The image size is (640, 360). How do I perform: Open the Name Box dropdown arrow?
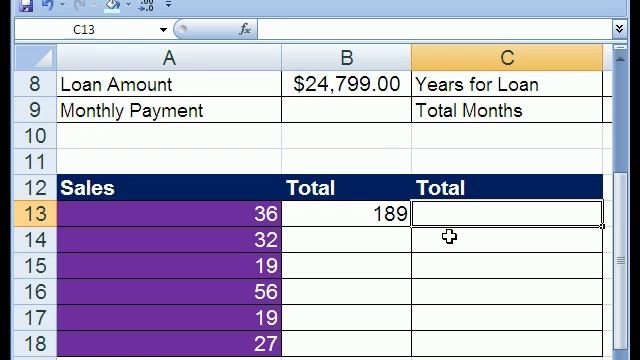click(163, 29)
